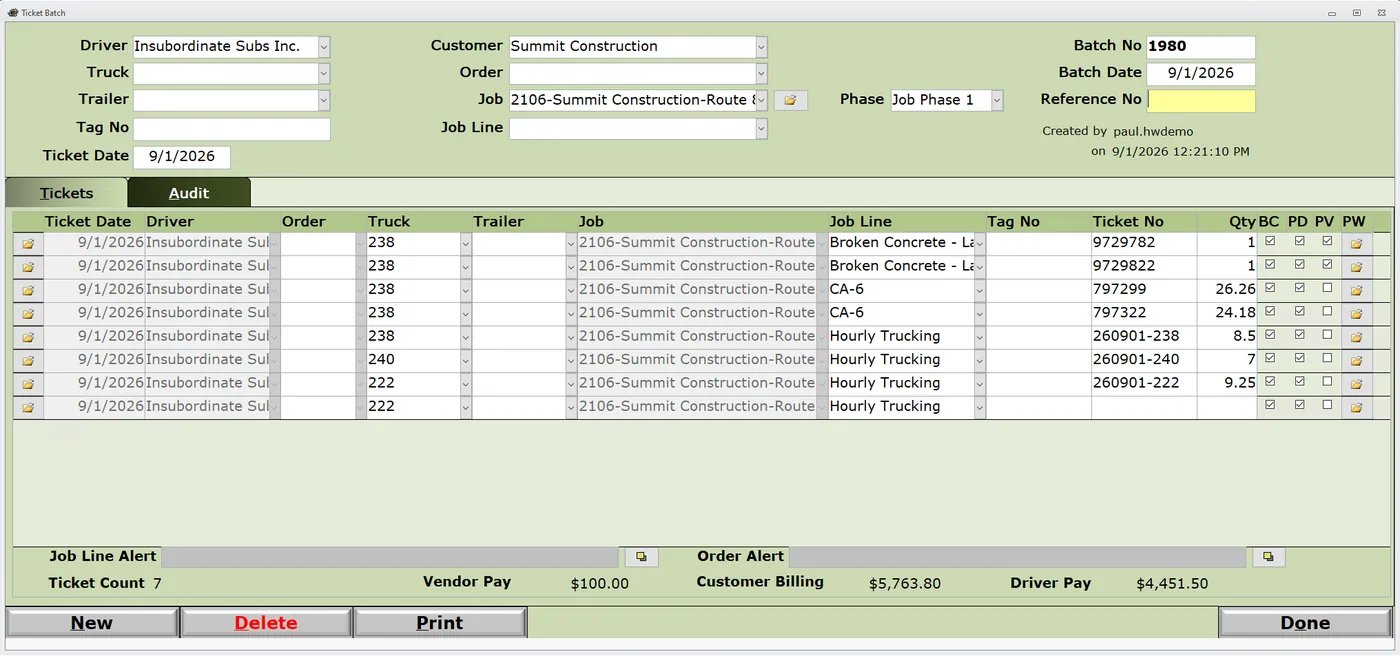
Task: Click the Done button
Action: 1305,623
